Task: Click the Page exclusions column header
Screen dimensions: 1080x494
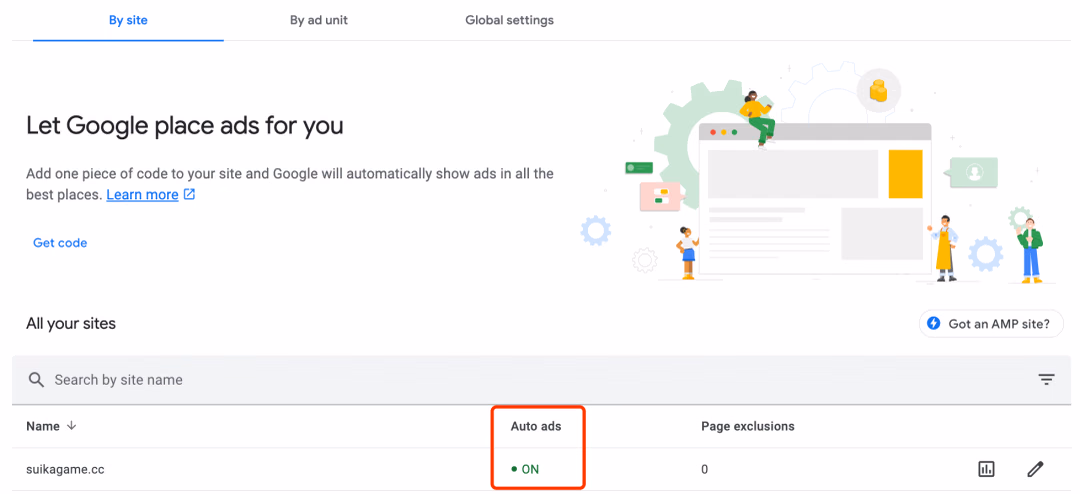Action: click(748, 426)
